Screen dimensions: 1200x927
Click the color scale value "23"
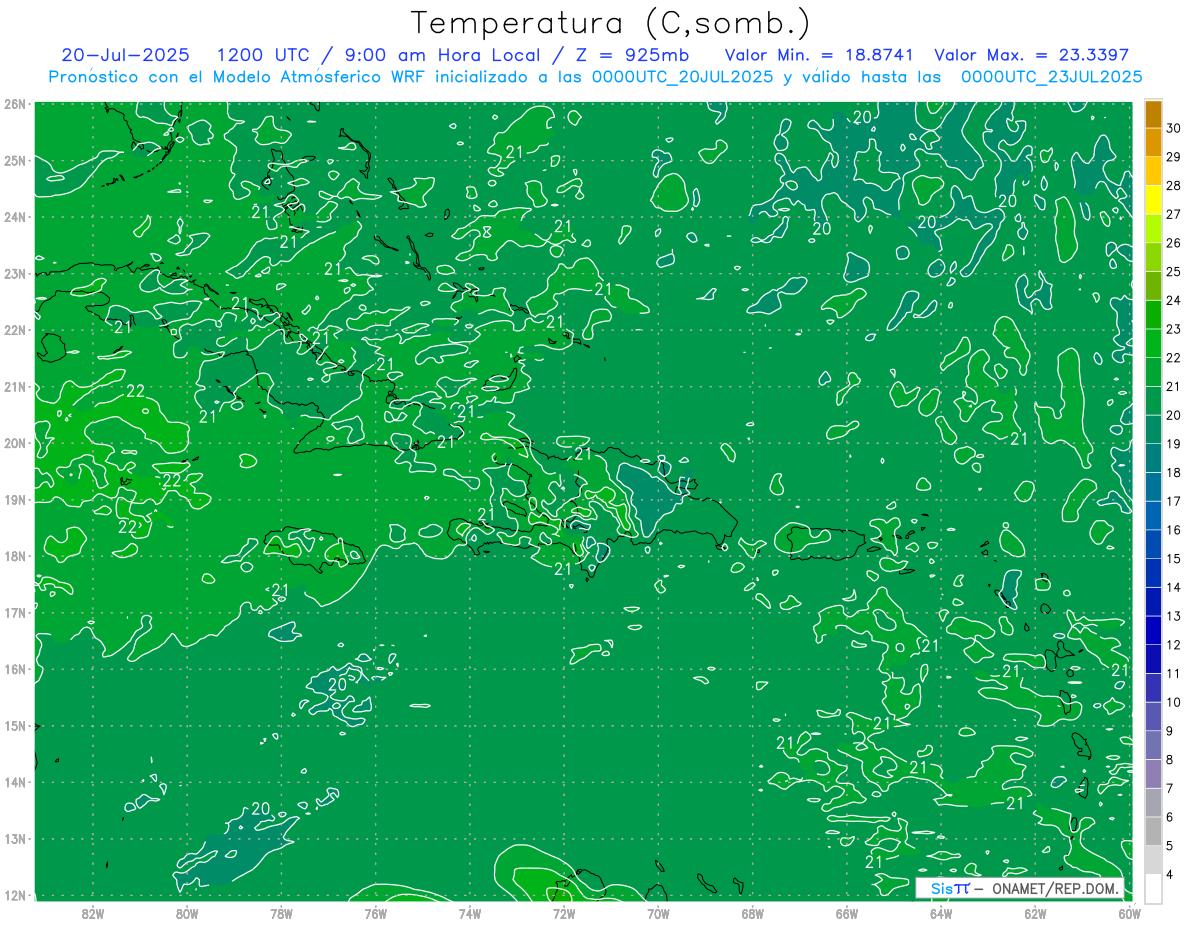[1173, 329]
